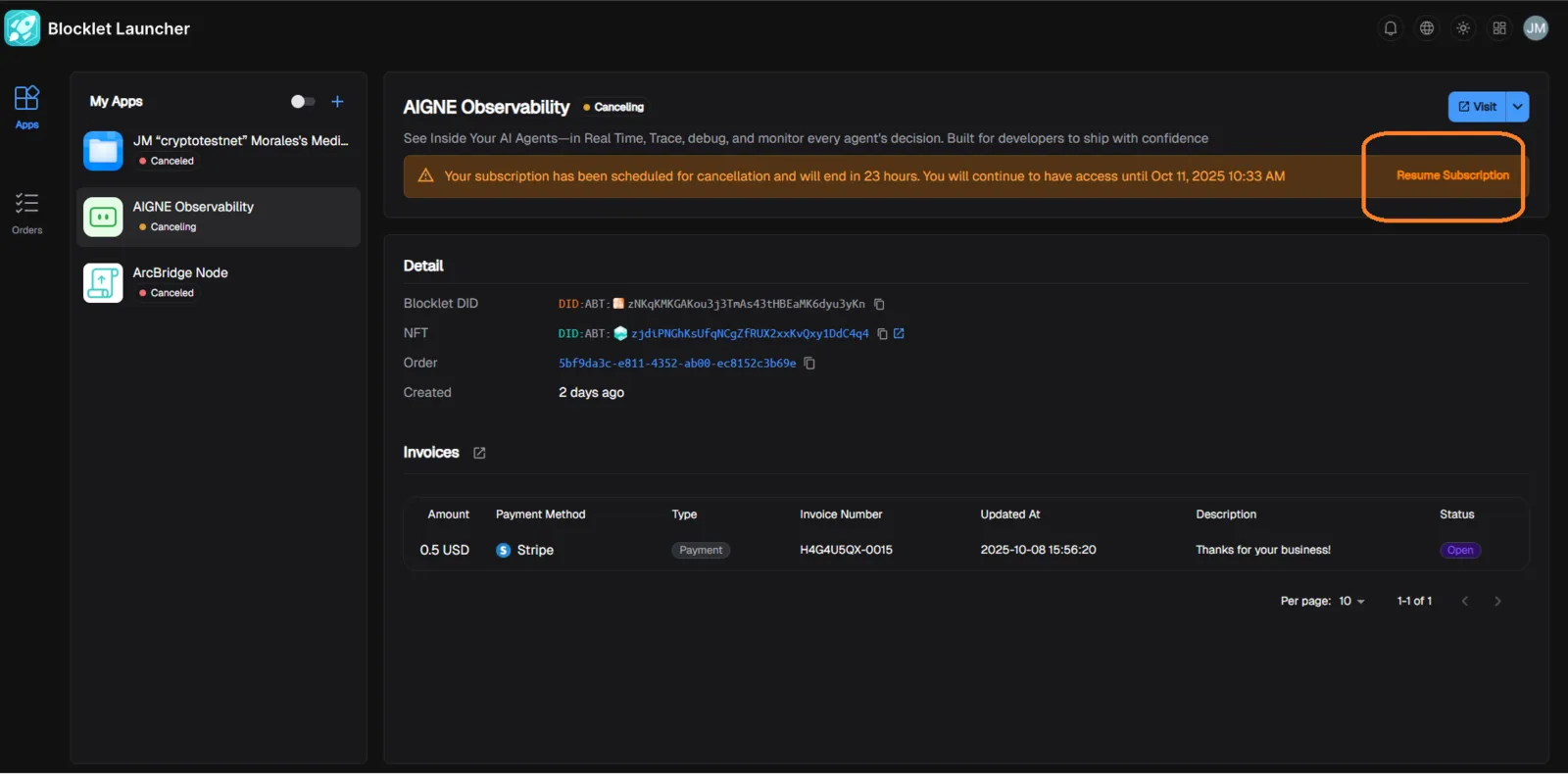Open the rows per page dropdown

pyautogui.click(x=1351, y=602)
